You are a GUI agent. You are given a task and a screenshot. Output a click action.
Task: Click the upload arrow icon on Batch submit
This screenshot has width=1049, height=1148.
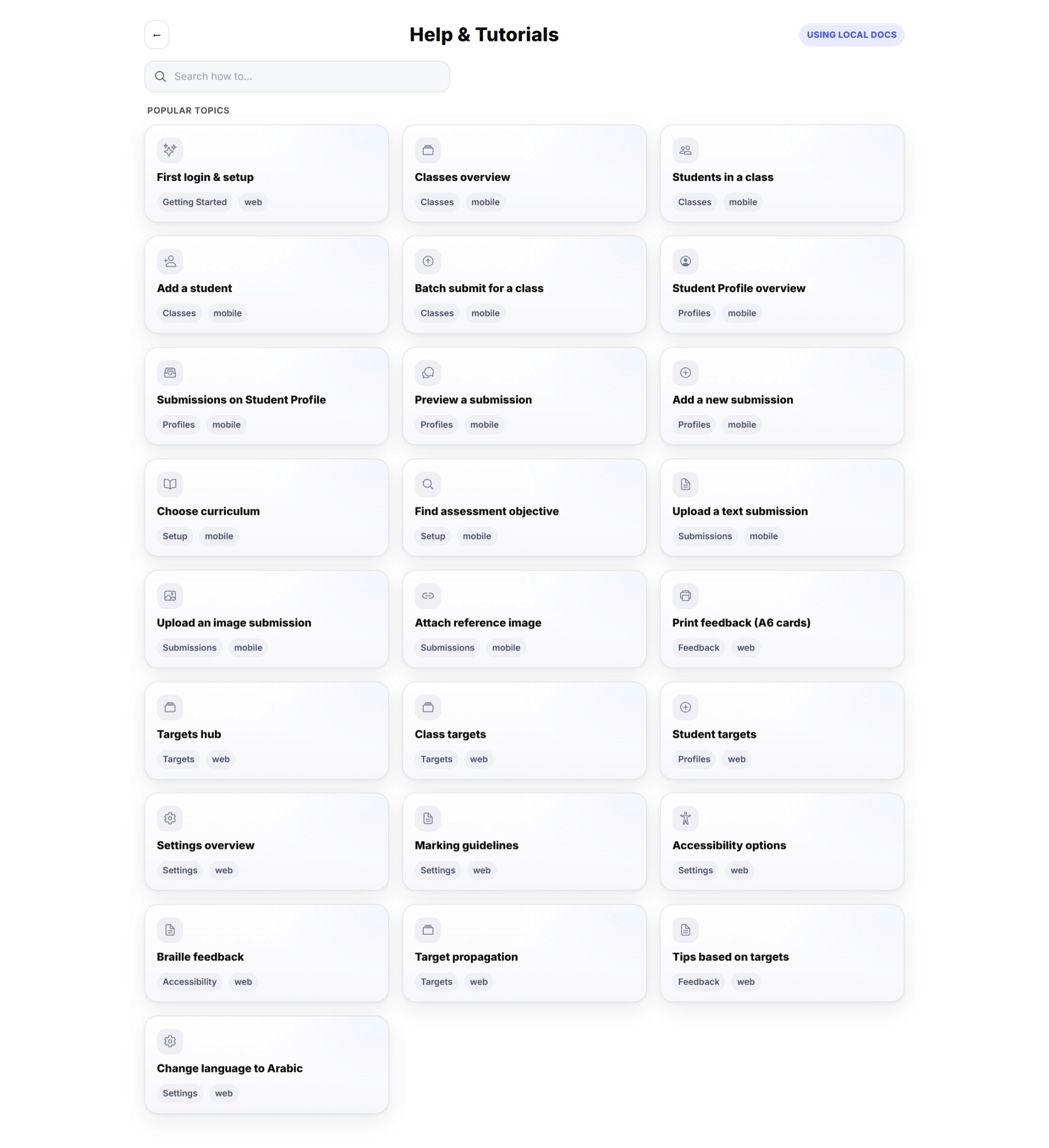428,261
